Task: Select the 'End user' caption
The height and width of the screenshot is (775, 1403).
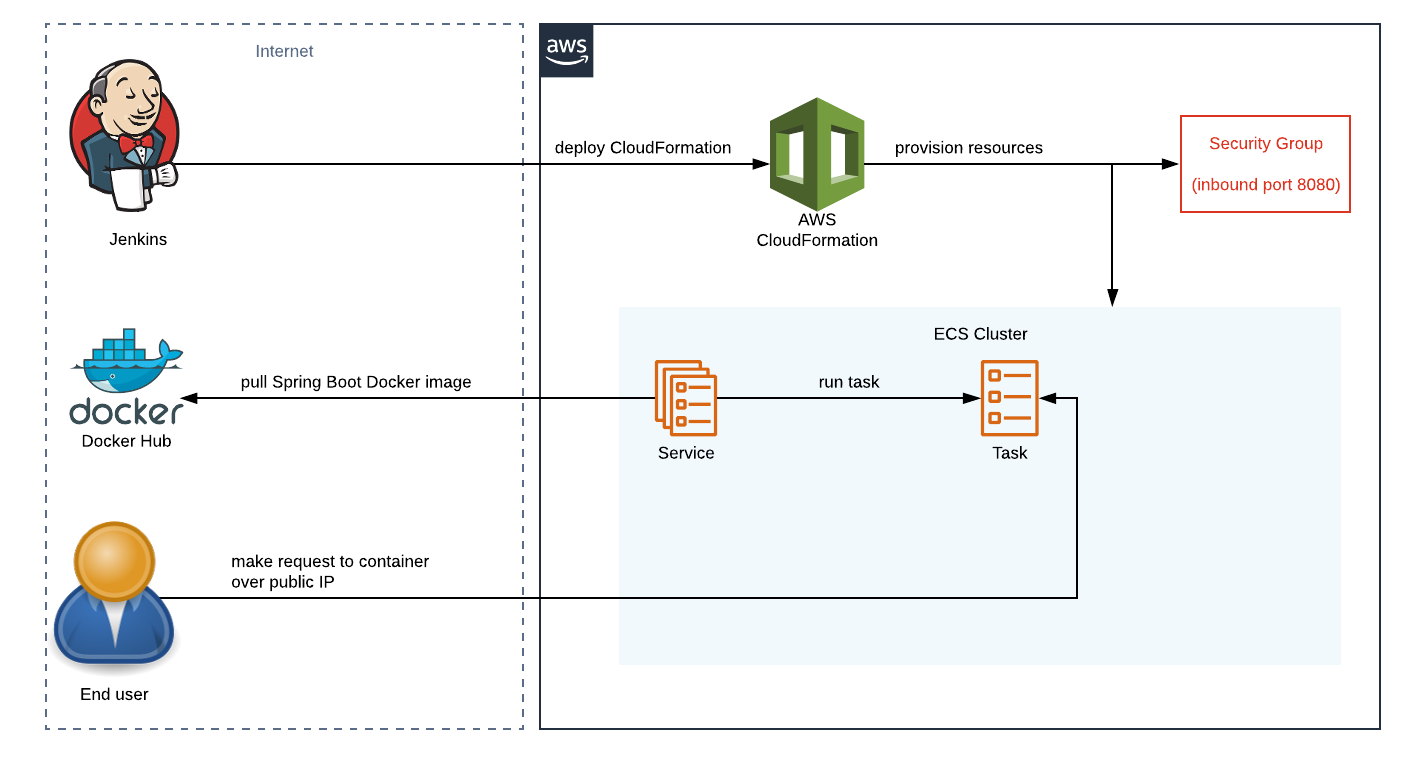Action: tap(114, 694)
